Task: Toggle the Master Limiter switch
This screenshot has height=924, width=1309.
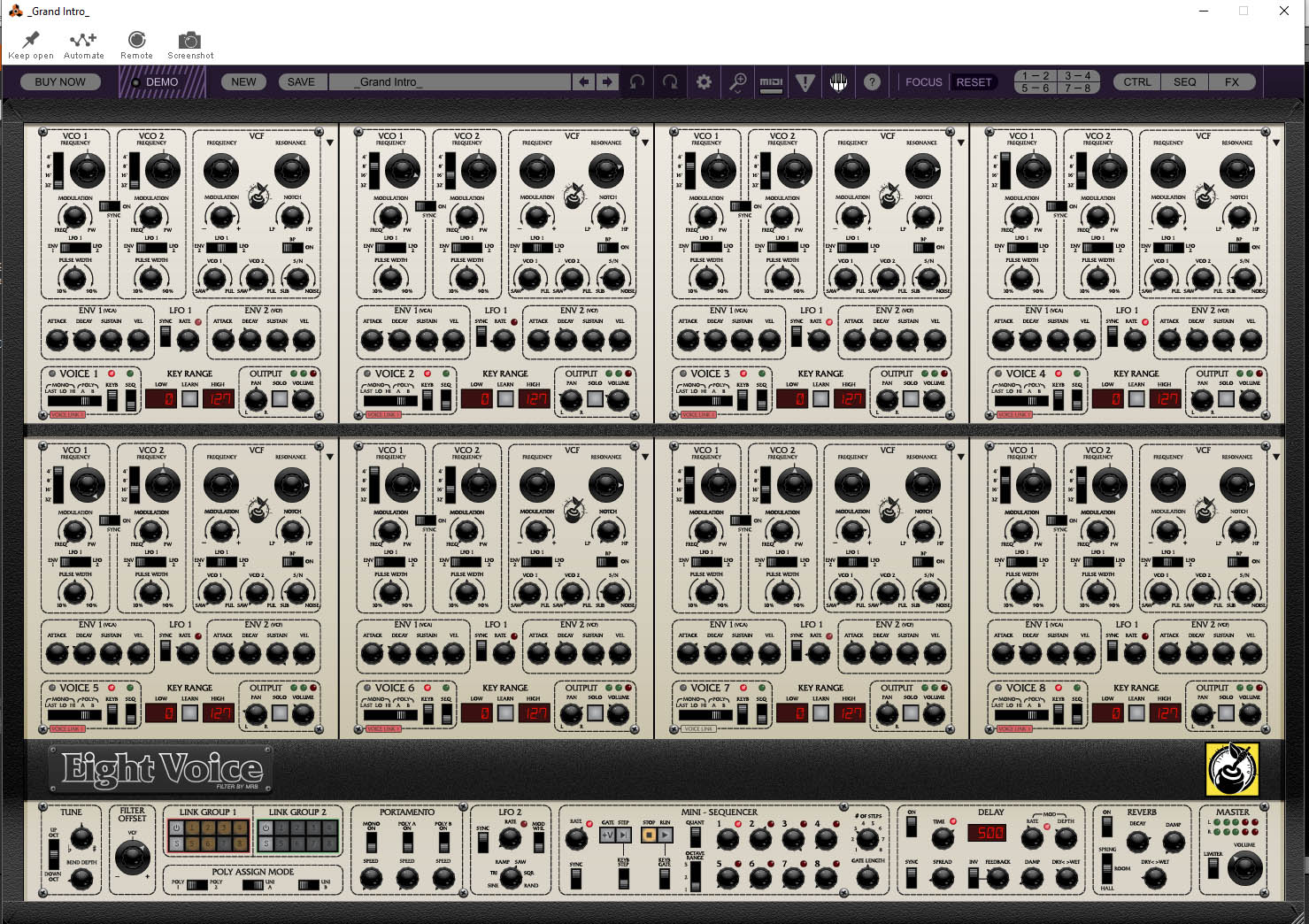Action: coord(1213,866)
